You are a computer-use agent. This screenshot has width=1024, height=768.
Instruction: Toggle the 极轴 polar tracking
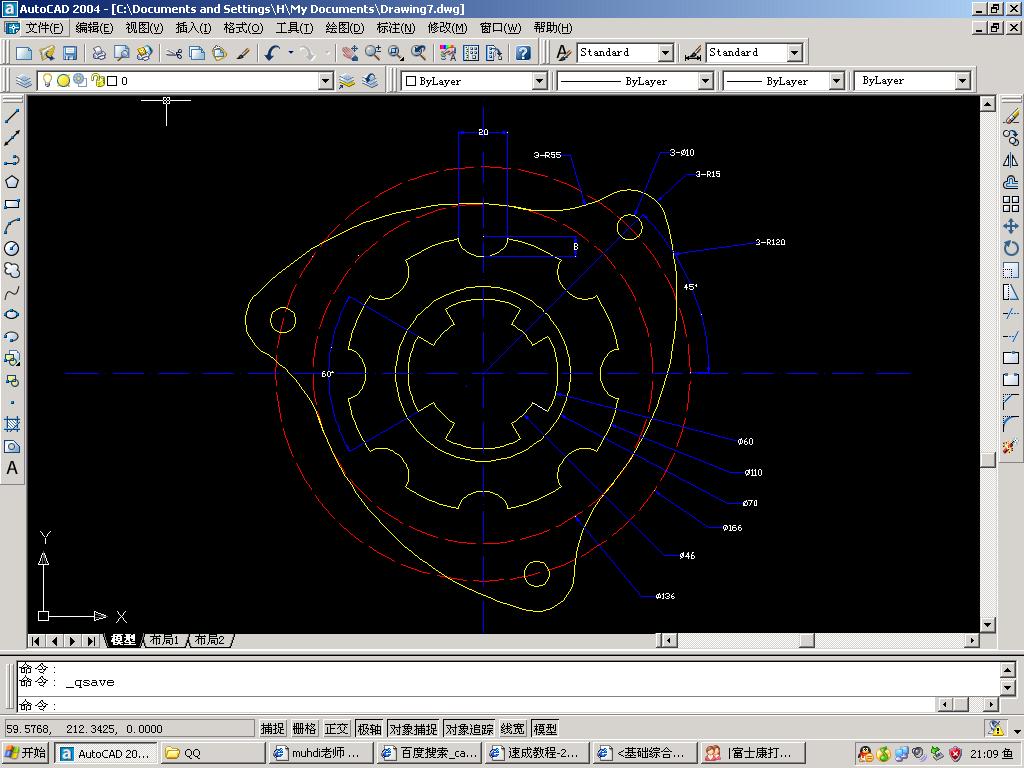(x=369, y=729)
